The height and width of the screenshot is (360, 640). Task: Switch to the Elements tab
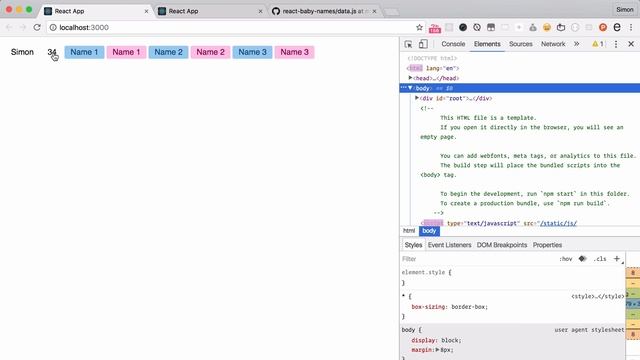(487, 44)
